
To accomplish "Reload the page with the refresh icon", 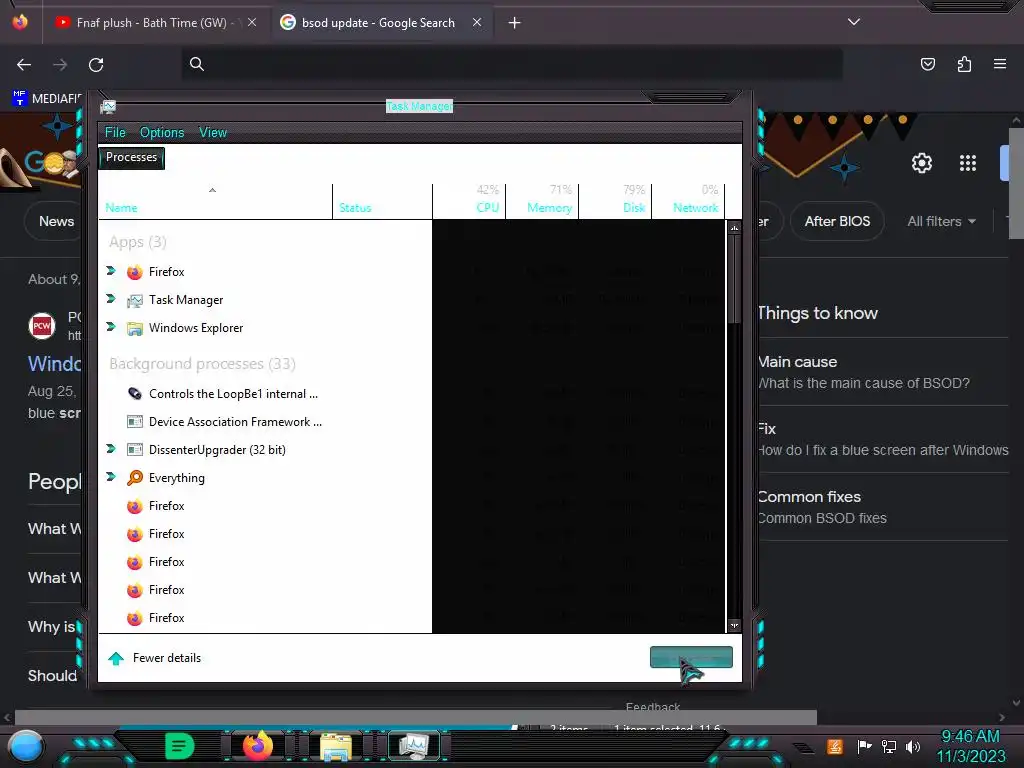I will (x=96, y=65).
